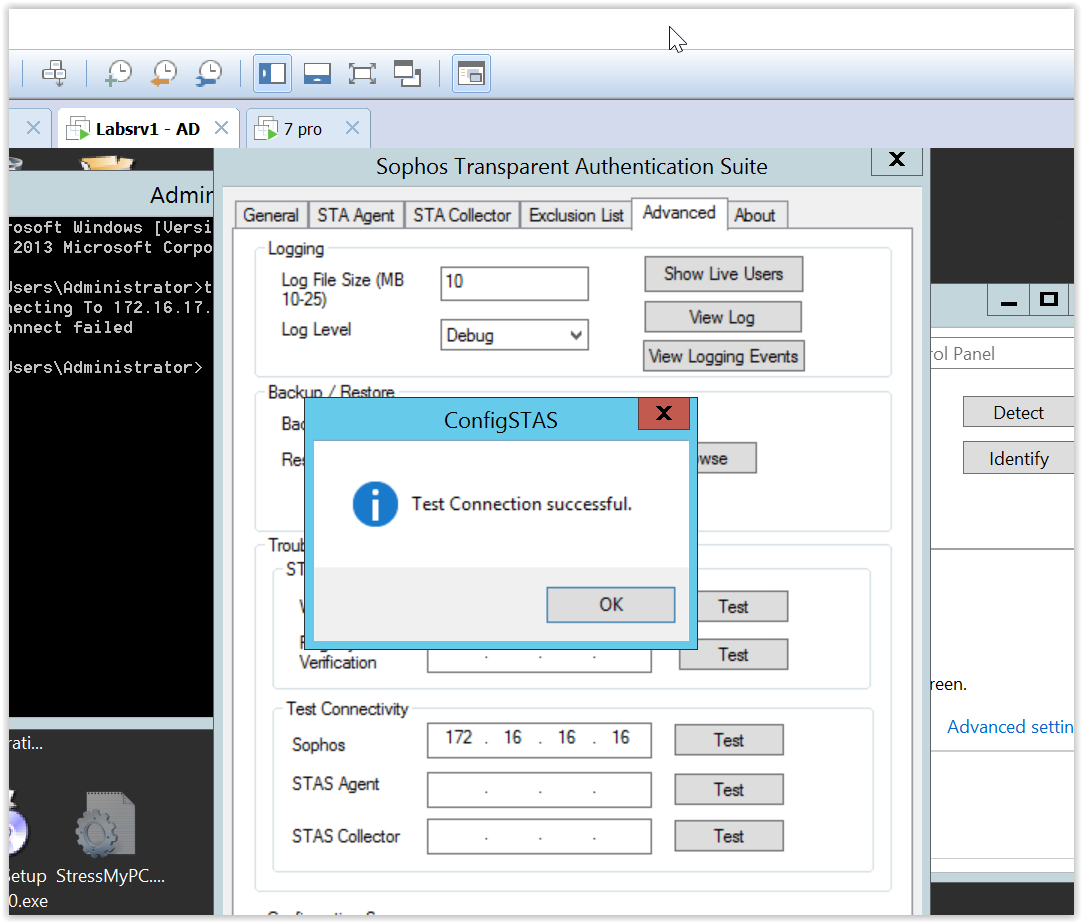
Task: Switch to the Labsrv1 - AD tab
Action: click(x=148, y=129)
